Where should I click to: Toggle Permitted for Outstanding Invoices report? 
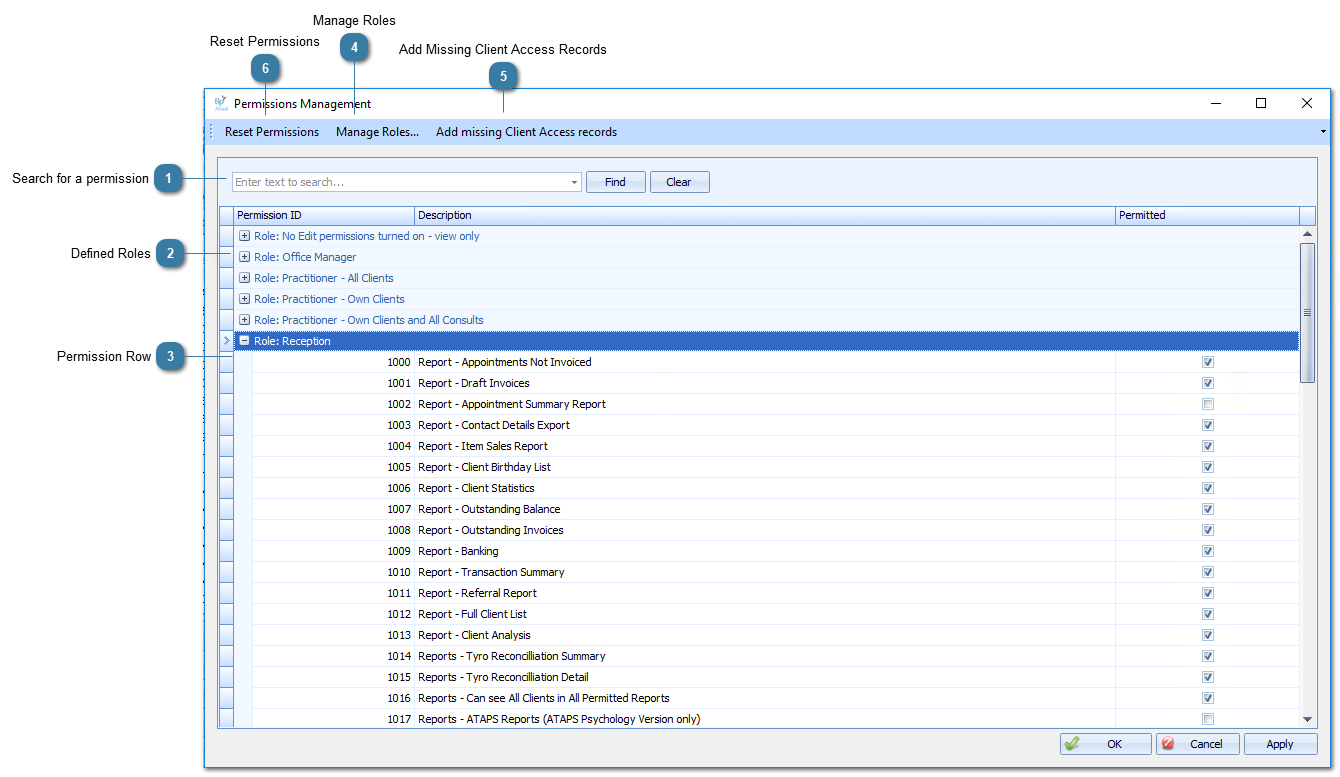1208,530
